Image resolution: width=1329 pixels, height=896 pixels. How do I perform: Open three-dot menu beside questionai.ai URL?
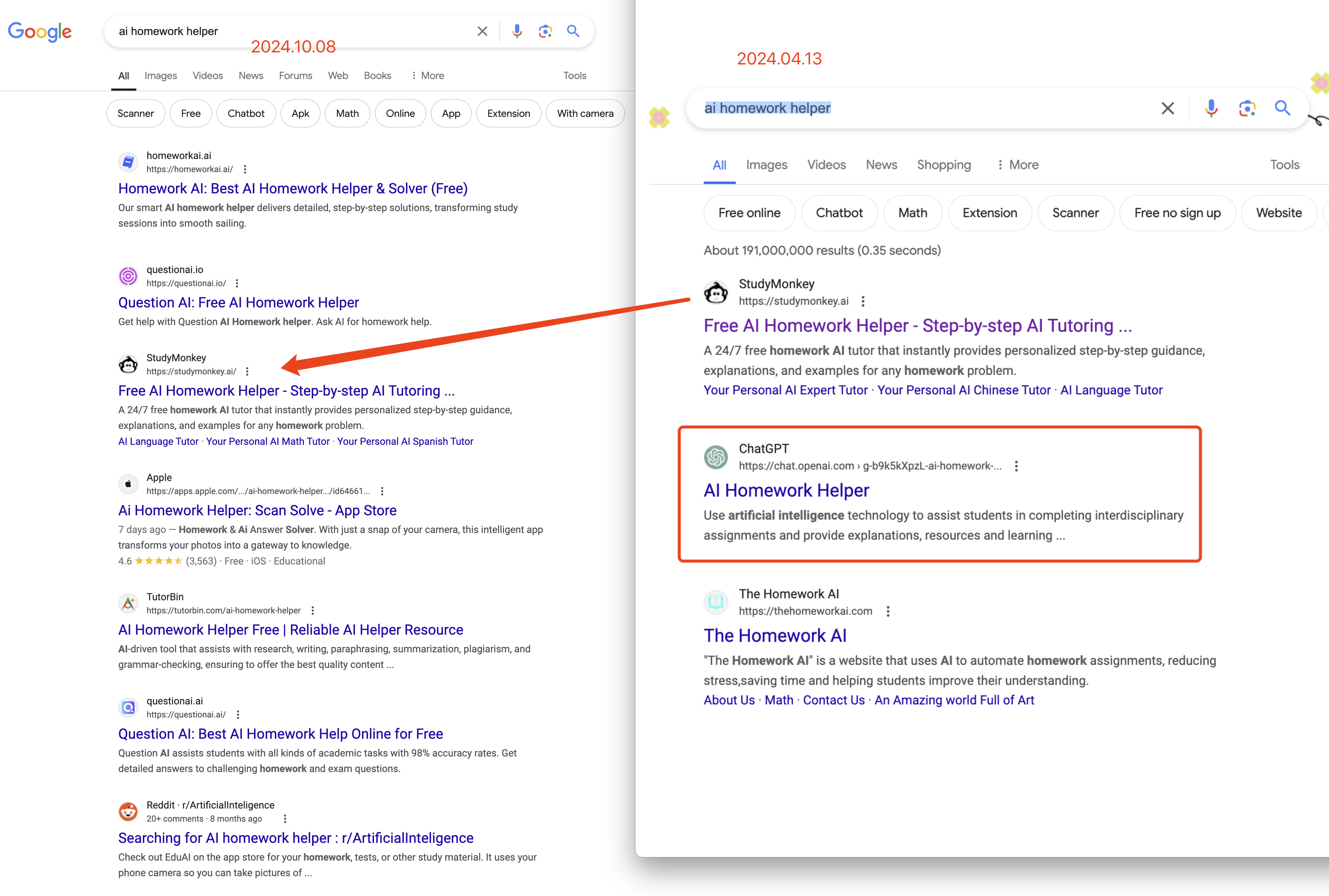tap(238, 715)
